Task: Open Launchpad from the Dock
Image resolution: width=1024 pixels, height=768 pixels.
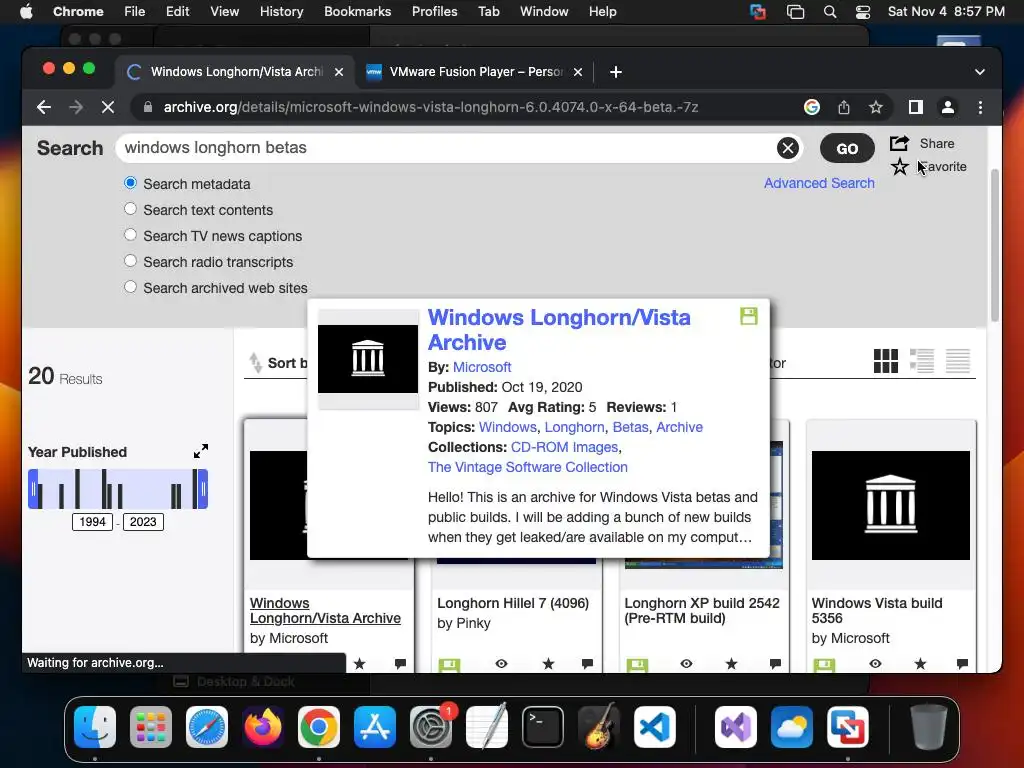Action: (x=151, y=727)
